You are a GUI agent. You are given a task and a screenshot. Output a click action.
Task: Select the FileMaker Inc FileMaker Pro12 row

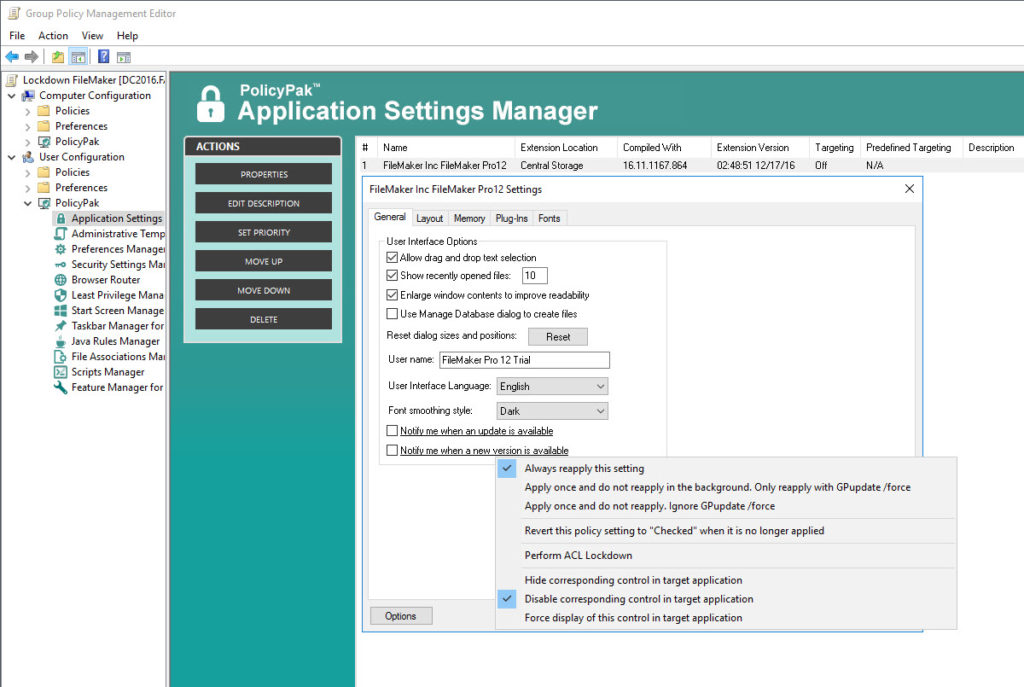[x=690, y=166]
